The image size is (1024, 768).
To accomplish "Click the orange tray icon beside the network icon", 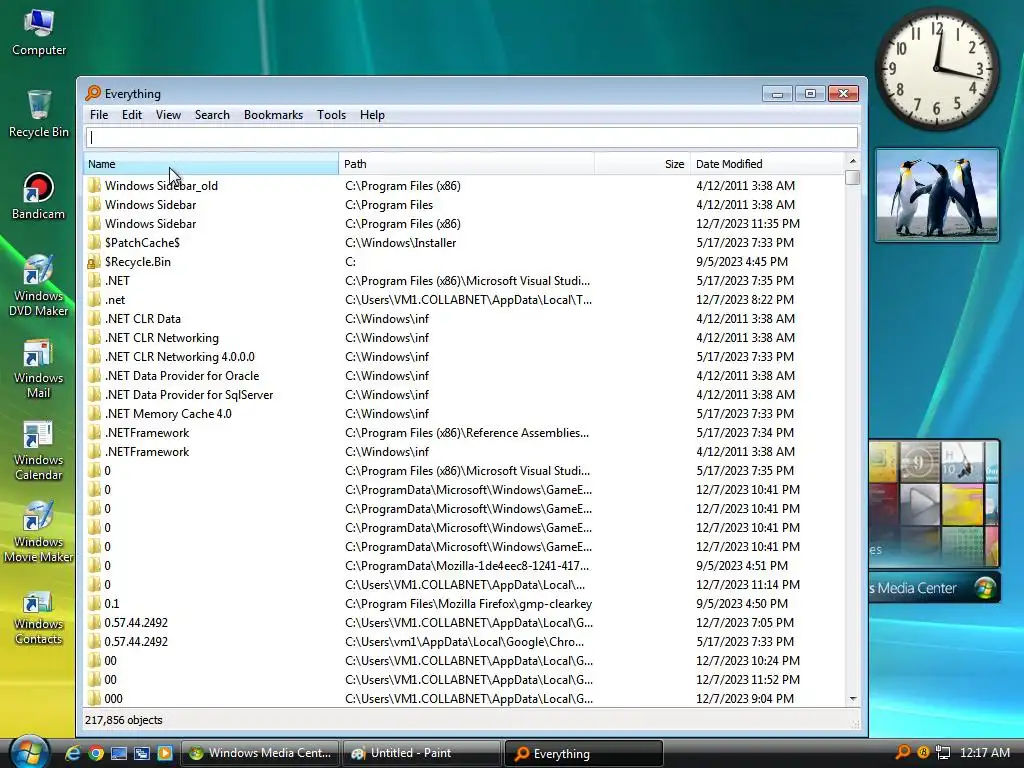I will click(923, 752).
